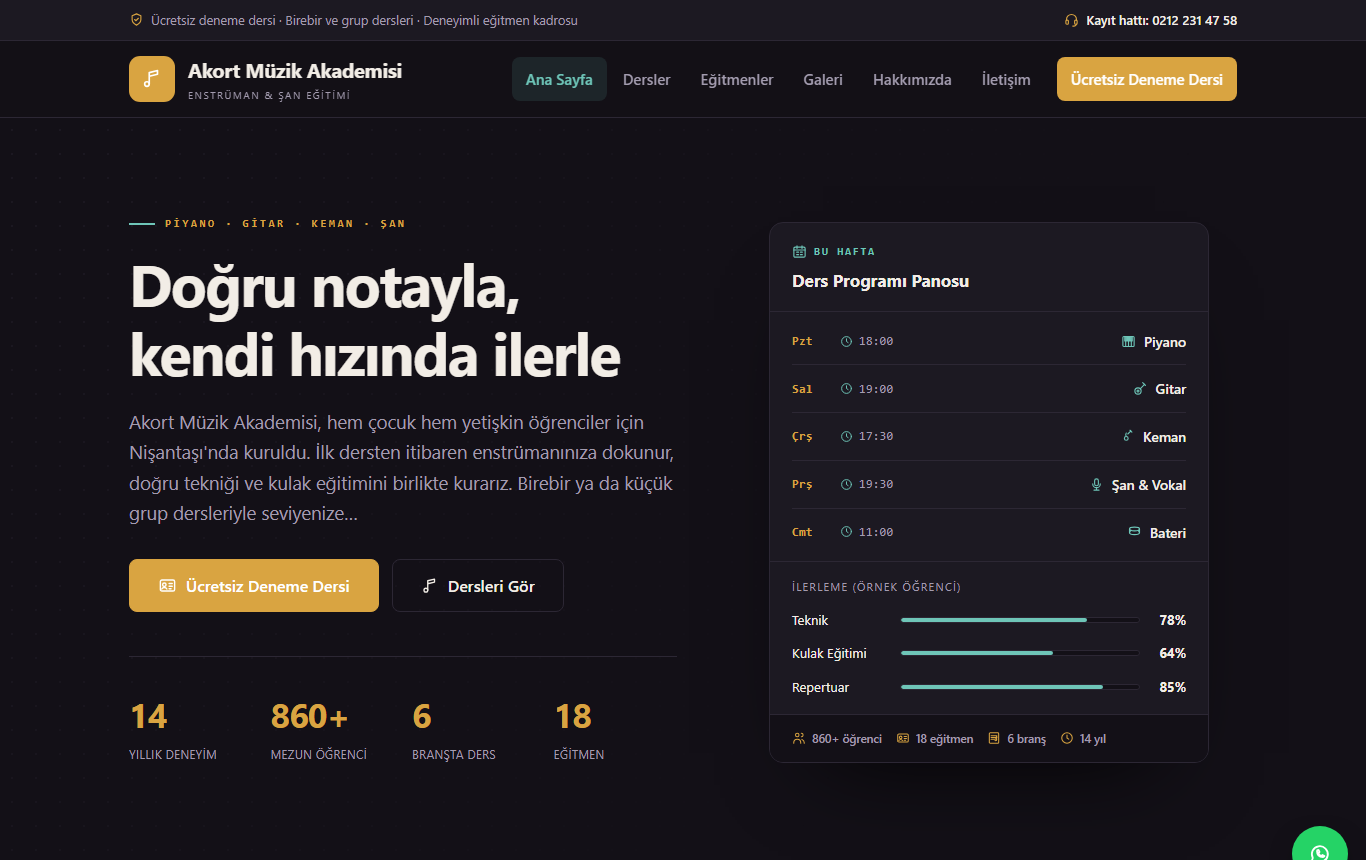Click the PİYANO · GİTAR · KEMAN · ŞAN tagline
Viewport: 1366px width, 860px height.
pyautogui.click(x=285, y=224)
